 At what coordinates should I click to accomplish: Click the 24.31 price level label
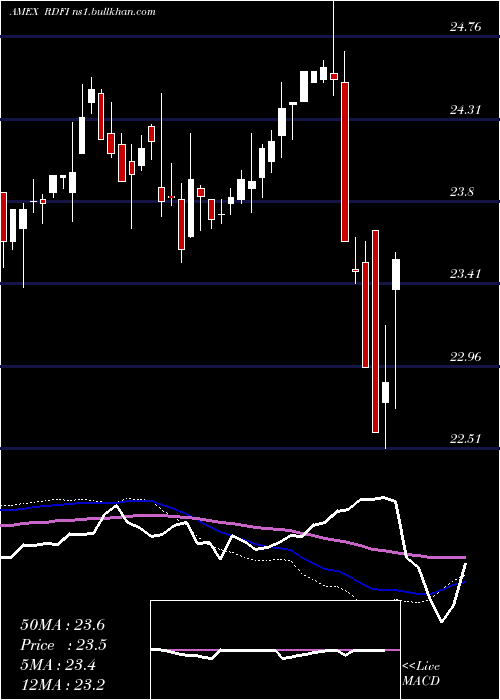(x=466, y=109)
